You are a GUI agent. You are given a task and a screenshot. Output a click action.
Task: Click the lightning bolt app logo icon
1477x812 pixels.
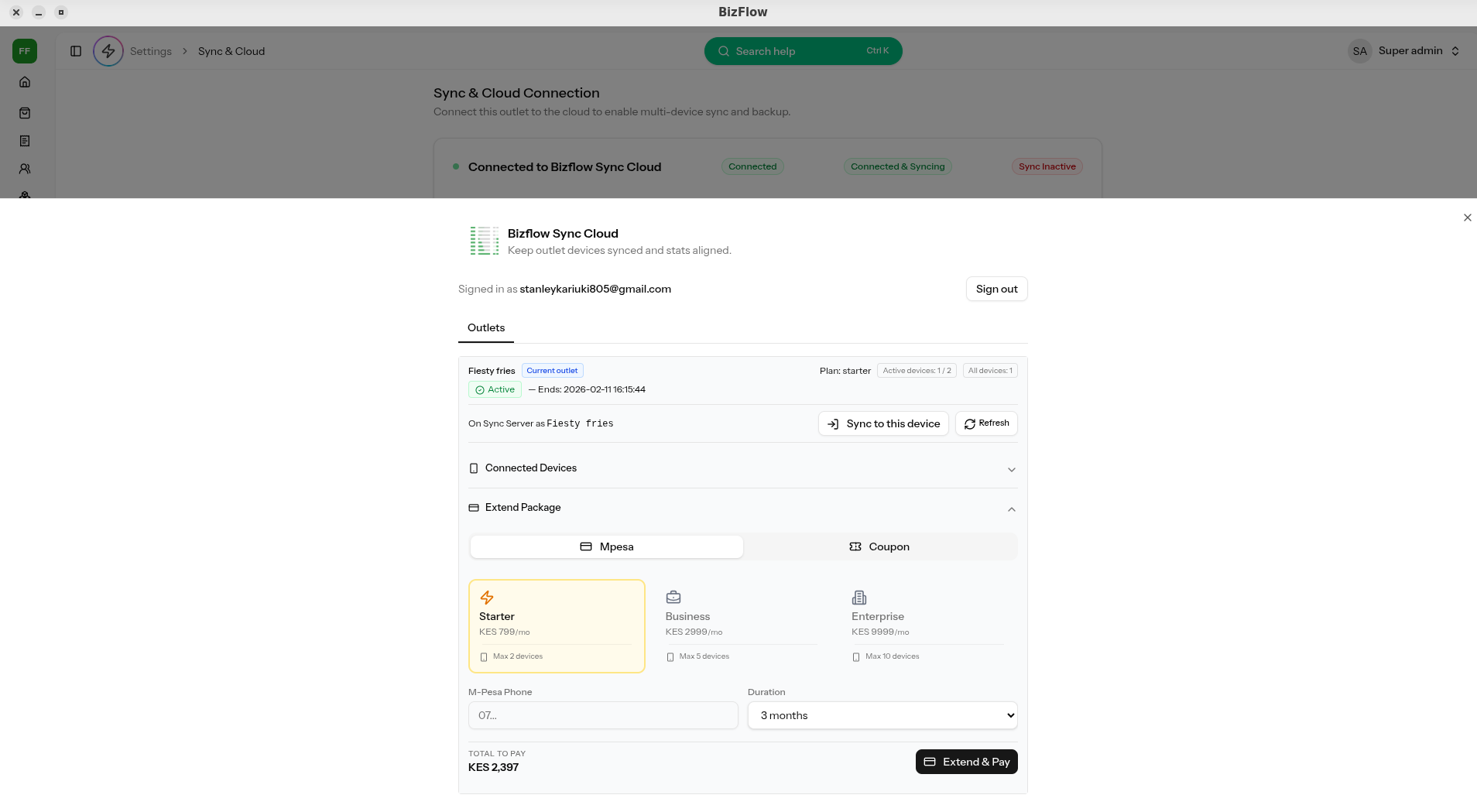click(x=108, y=51)
